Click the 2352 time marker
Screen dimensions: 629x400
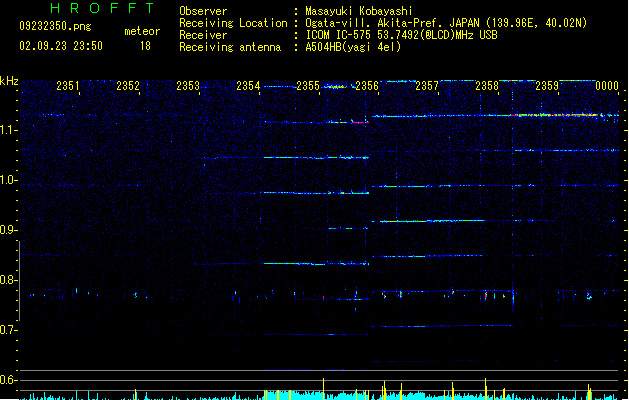(128, 86)
